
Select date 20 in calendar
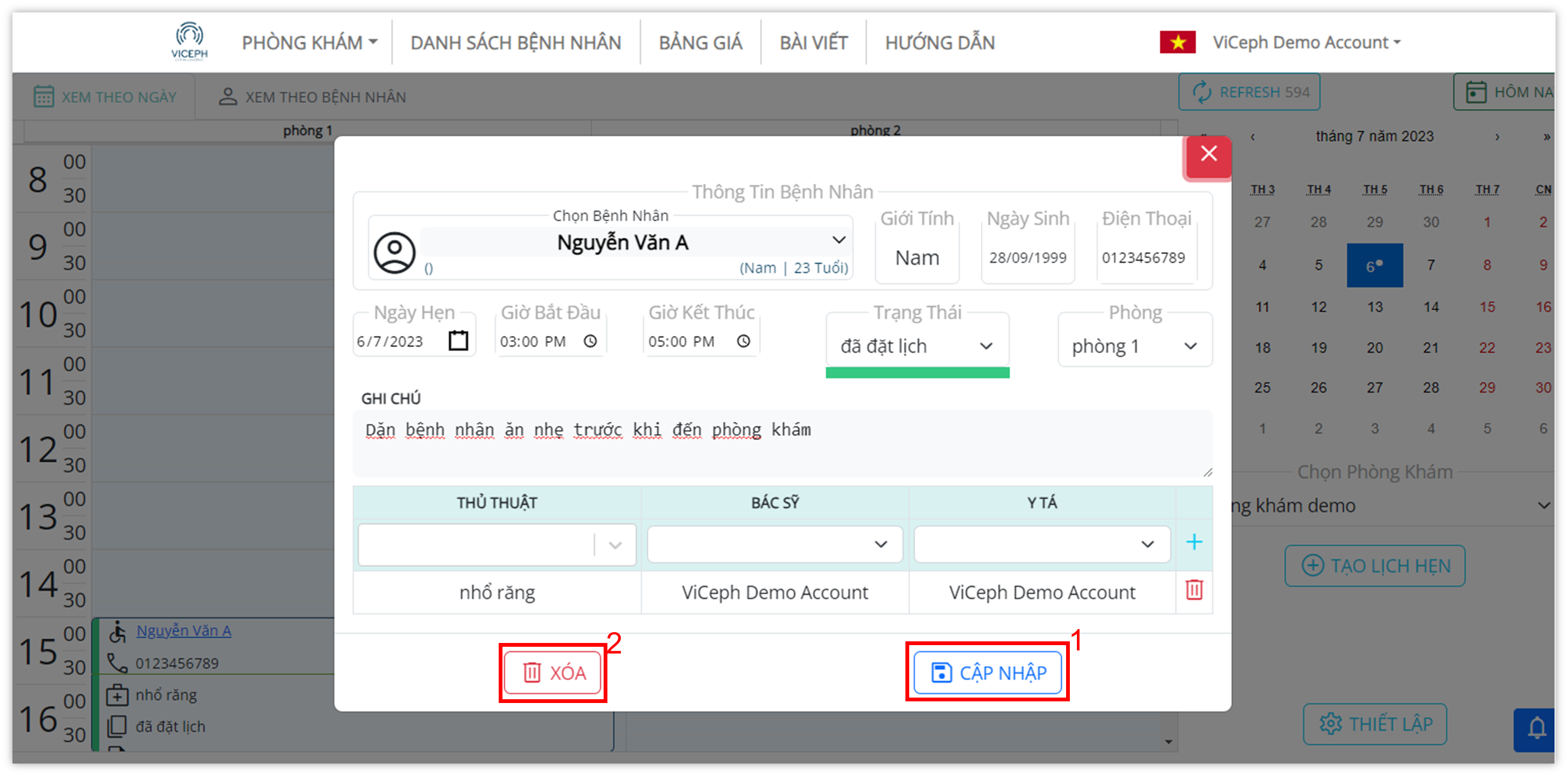(x=1374, y=348)
